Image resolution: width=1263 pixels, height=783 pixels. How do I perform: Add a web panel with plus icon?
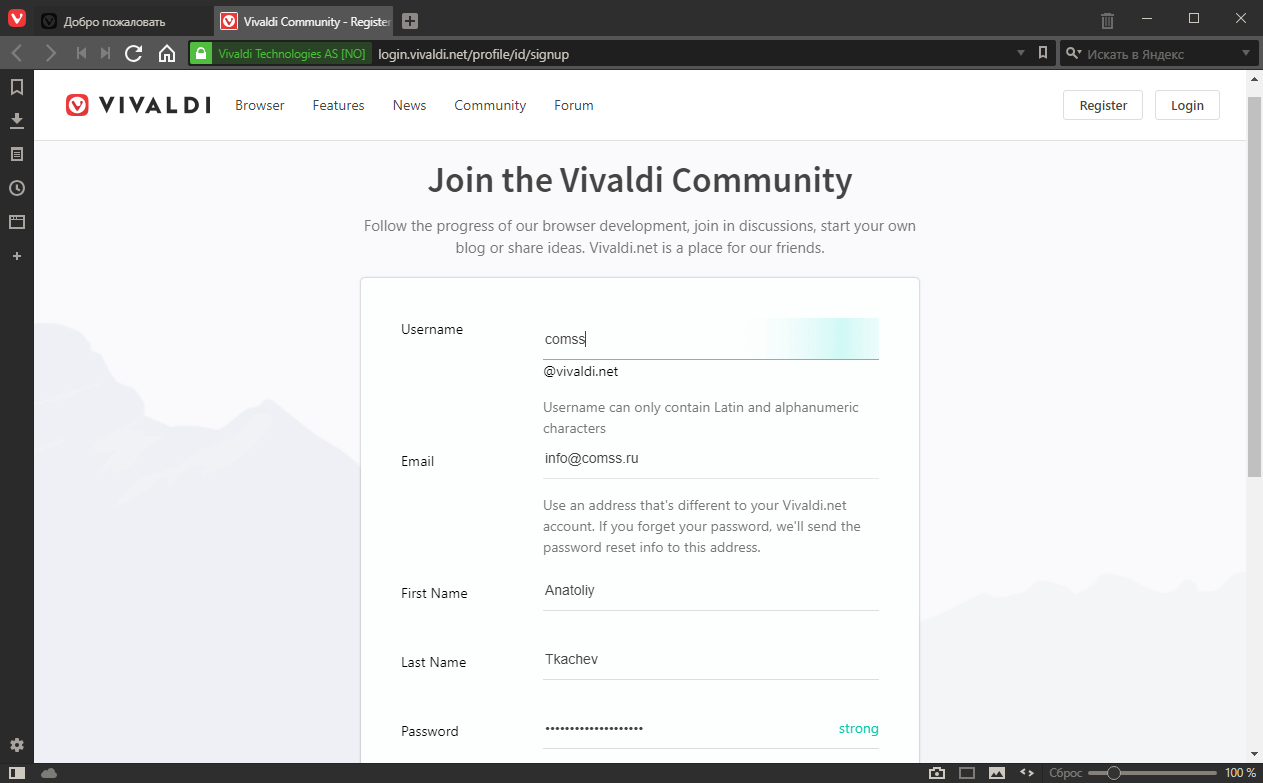point(17,256)
